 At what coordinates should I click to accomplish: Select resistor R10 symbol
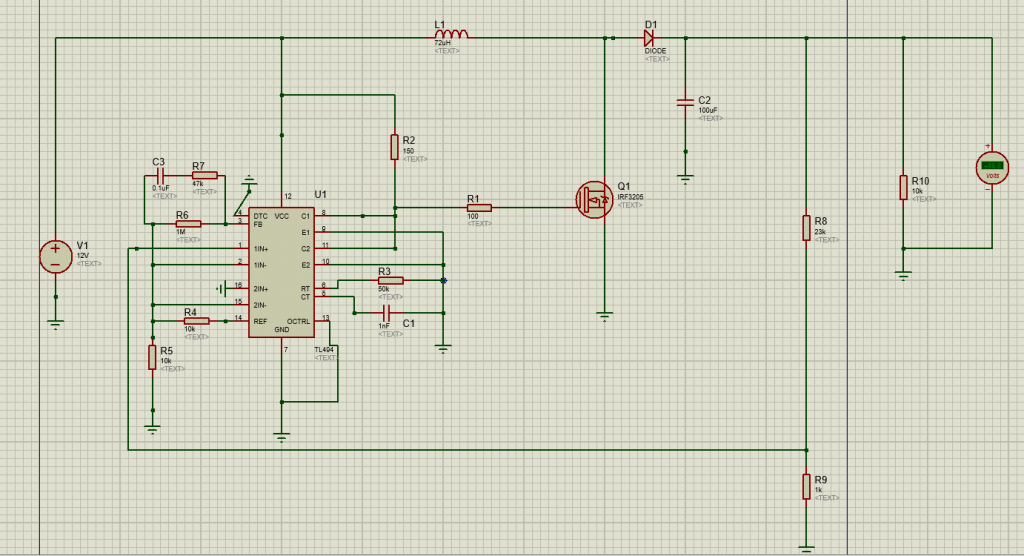903,188
